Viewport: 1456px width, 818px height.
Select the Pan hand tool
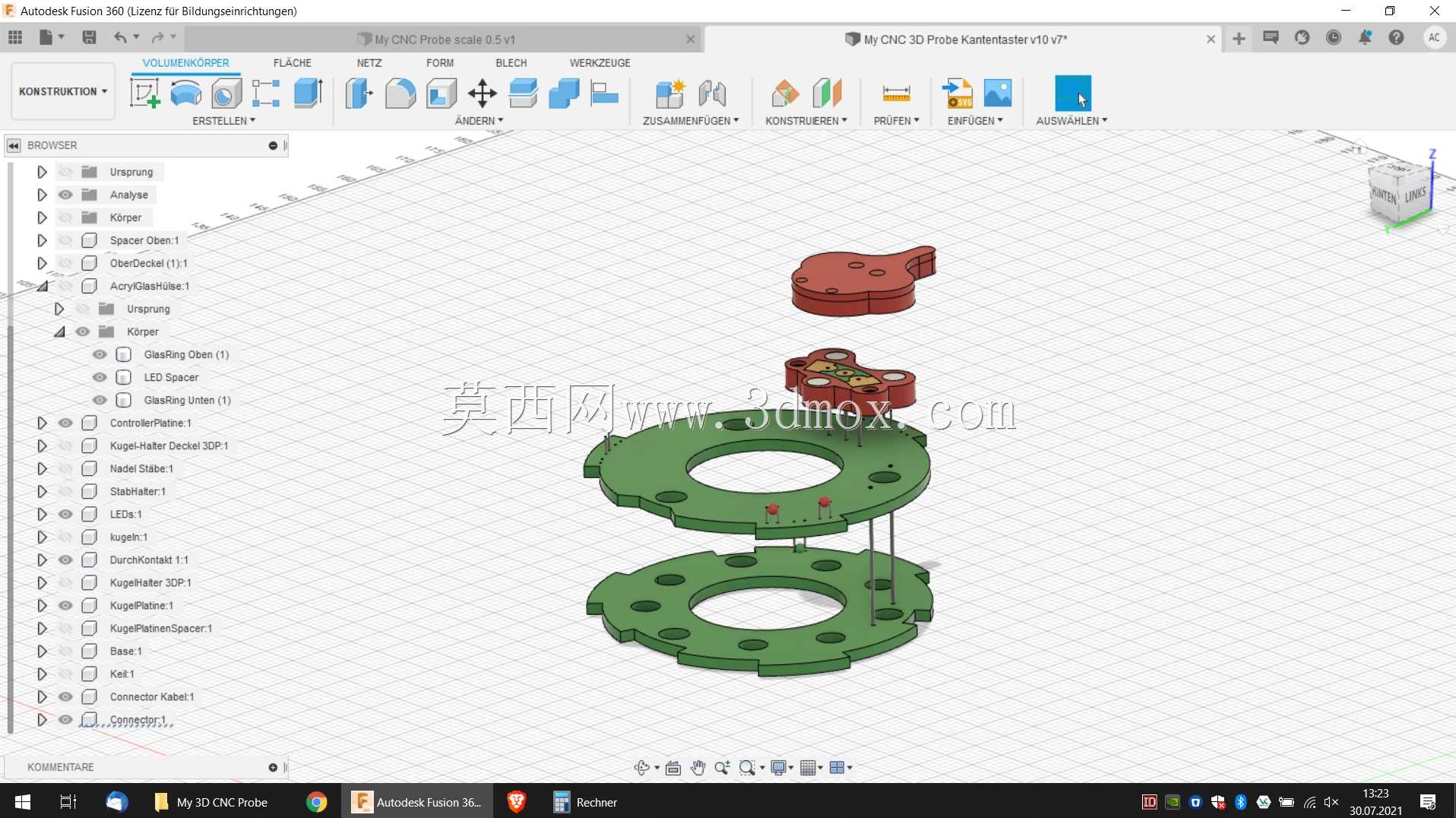698,768
